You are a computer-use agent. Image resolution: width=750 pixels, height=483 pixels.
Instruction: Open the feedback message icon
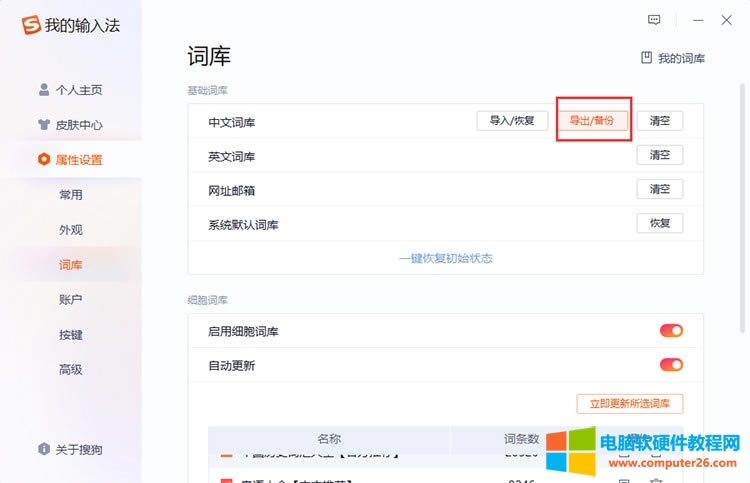pos(655,19)
